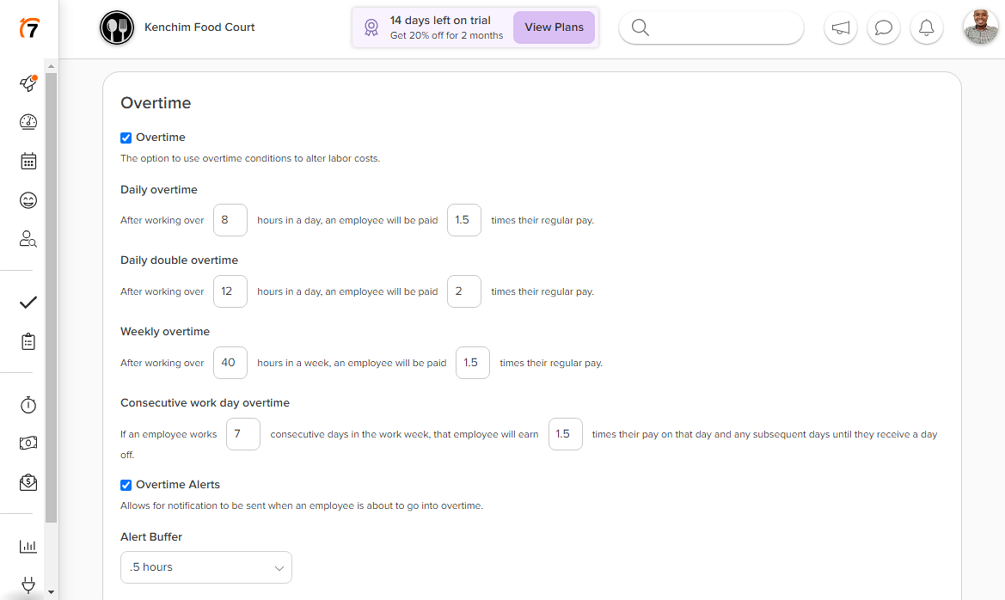Viewport: 1005px width, 600px height.
Task: Toggle the Overtime Alerts checkbox
Action: coord(126,485)
